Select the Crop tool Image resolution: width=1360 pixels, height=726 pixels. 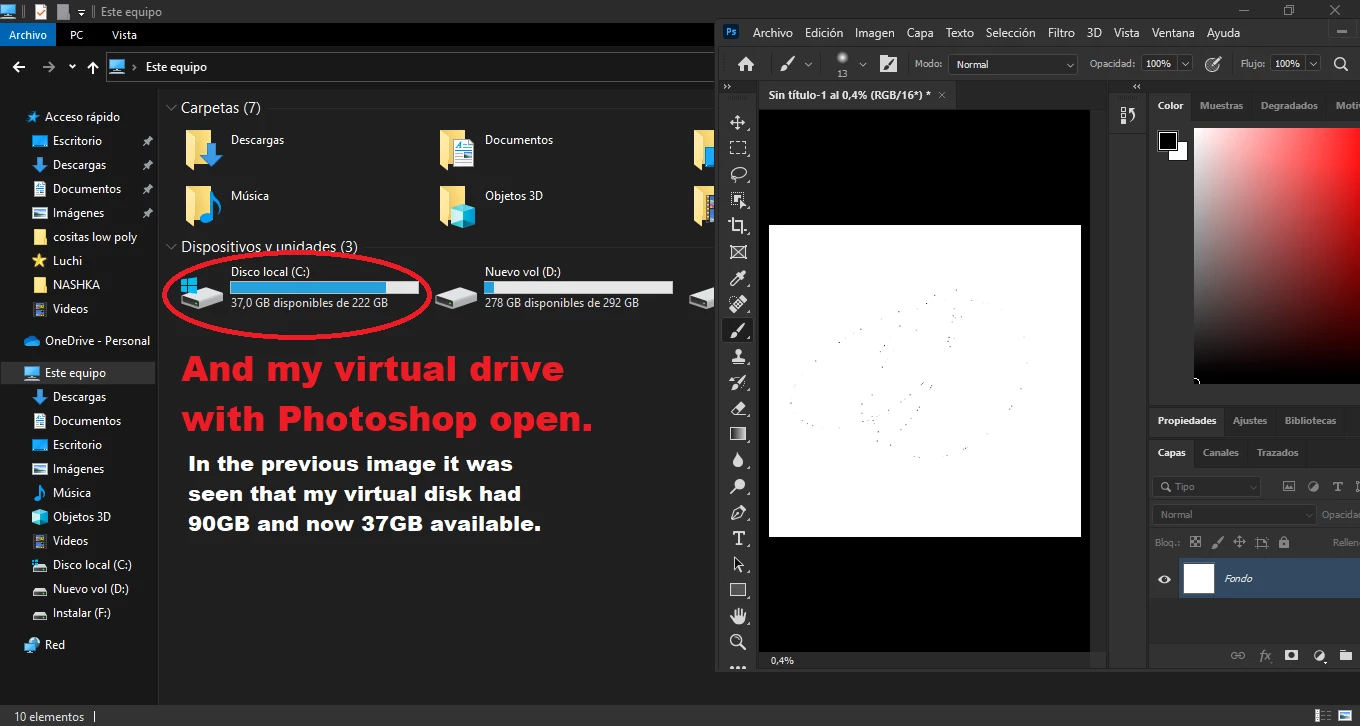click(x=738, y=226)
